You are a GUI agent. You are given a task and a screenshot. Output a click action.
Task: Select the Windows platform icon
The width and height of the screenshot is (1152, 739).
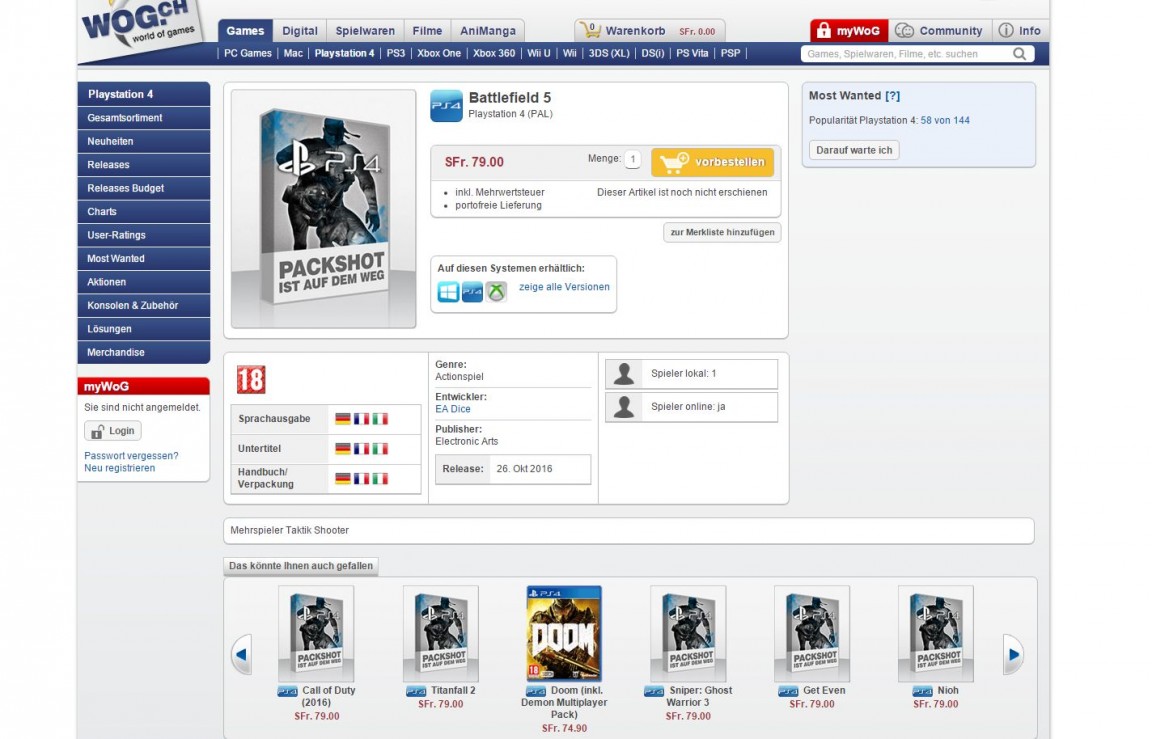pos(447,291)
